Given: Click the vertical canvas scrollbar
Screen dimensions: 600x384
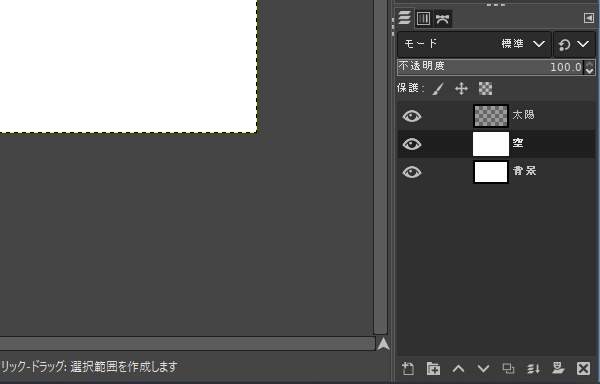Looking at the screenshot, I should [380, 167].
